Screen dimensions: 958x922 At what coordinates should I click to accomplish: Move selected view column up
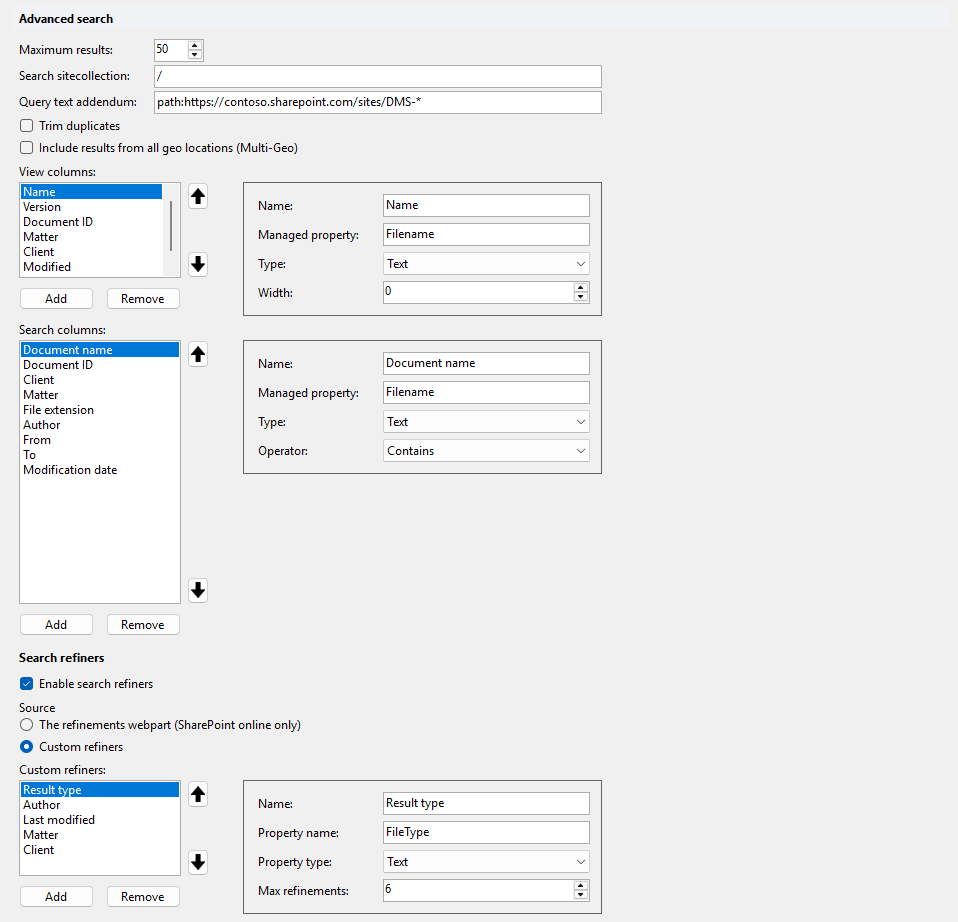tap(197, 197)
